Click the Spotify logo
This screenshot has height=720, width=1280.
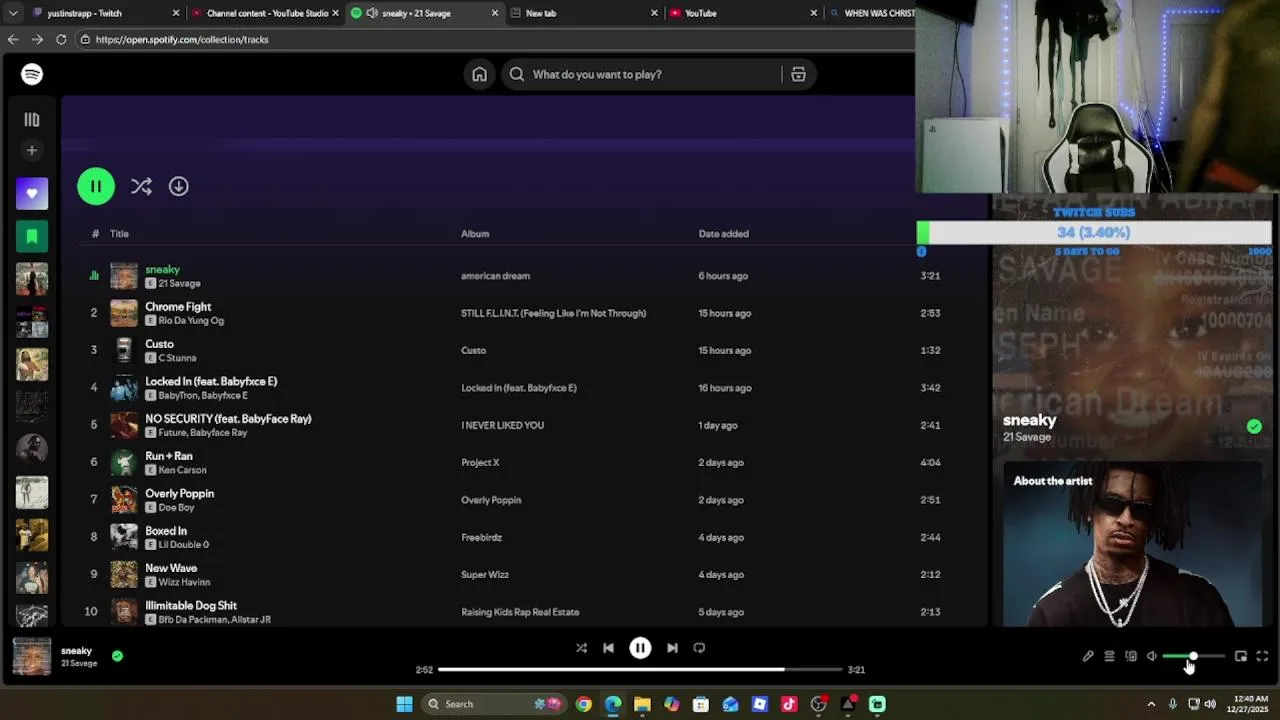pos(32,74)
